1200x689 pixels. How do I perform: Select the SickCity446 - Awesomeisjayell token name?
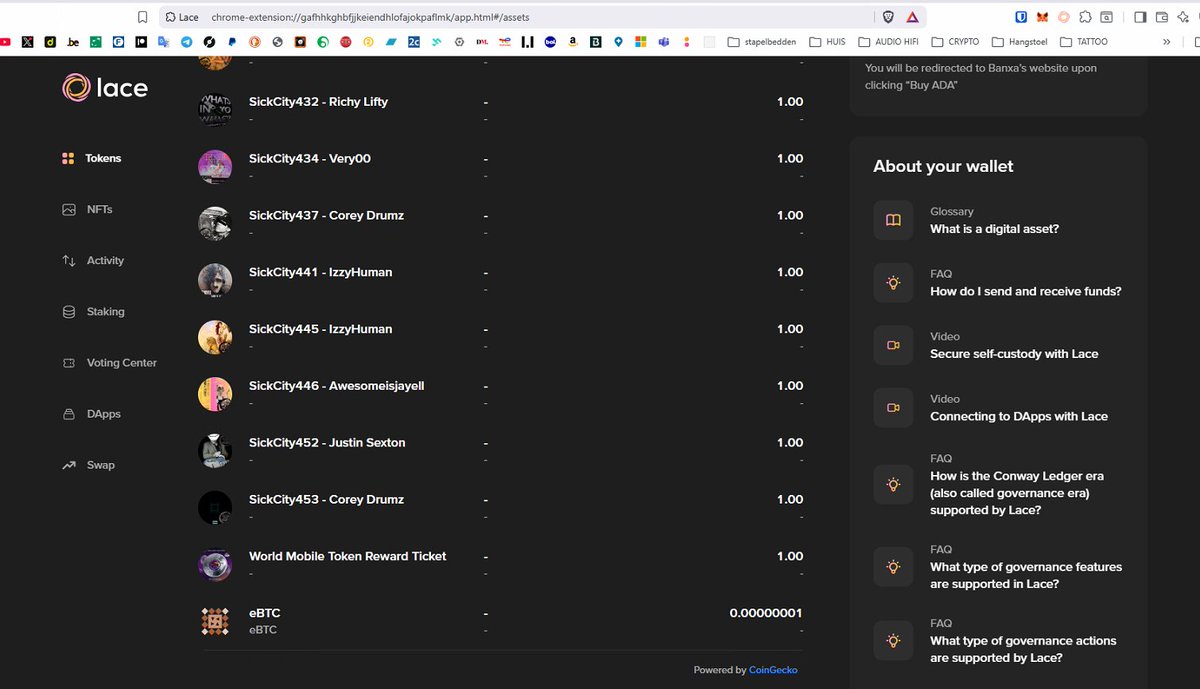click(336, 386)
